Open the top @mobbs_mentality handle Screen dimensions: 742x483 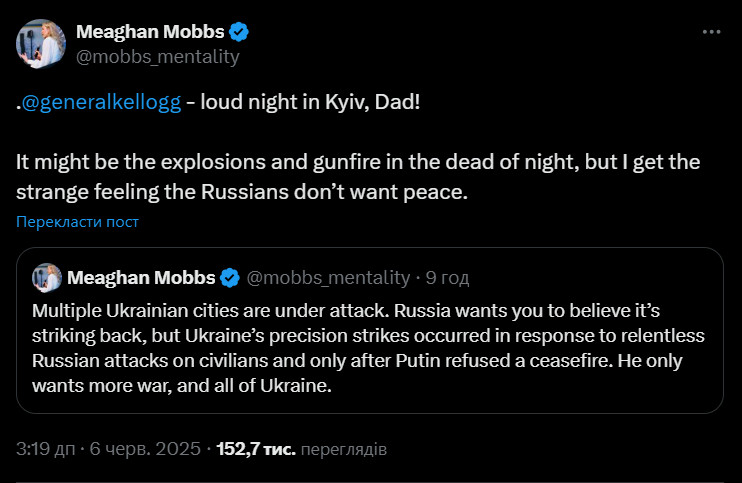point(158,56)
